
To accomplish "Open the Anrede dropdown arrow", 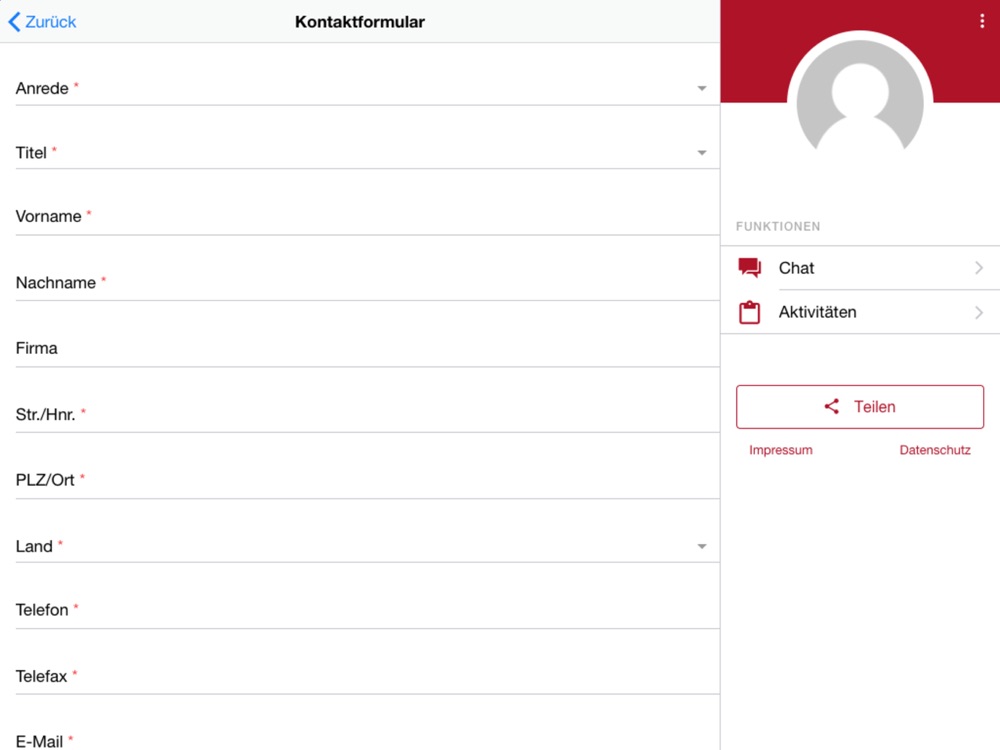I will (702, 88).
